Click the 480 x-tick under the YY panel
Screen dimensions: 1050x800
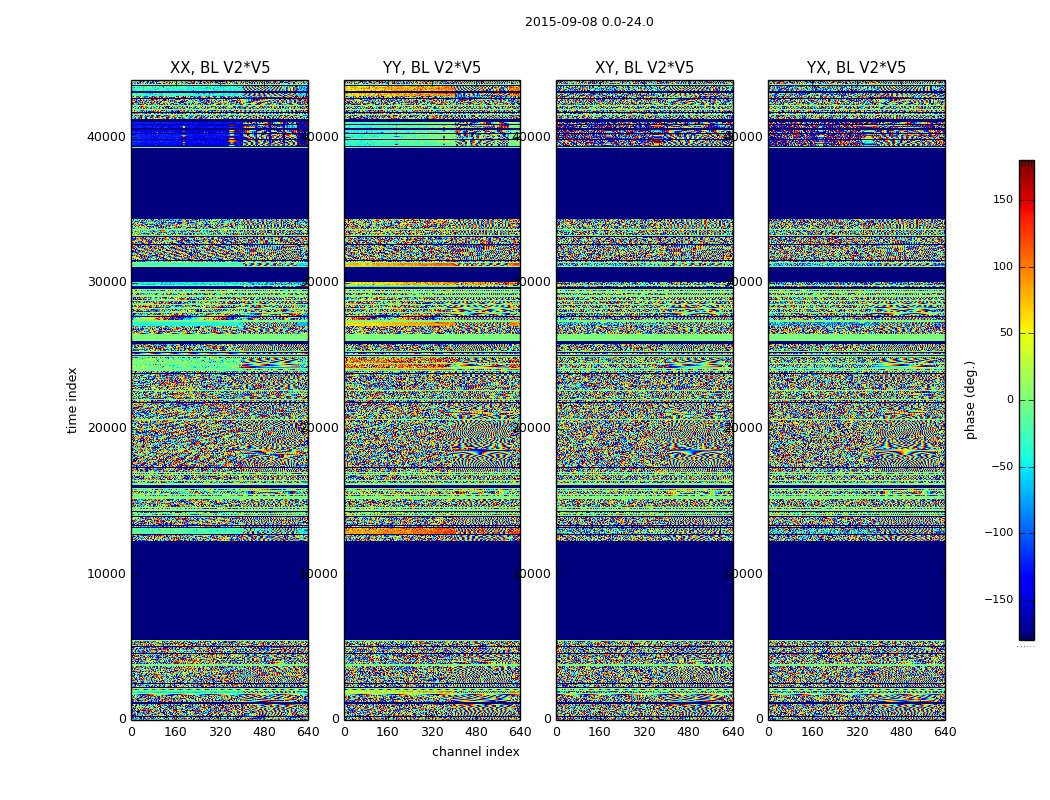(476, 732)
